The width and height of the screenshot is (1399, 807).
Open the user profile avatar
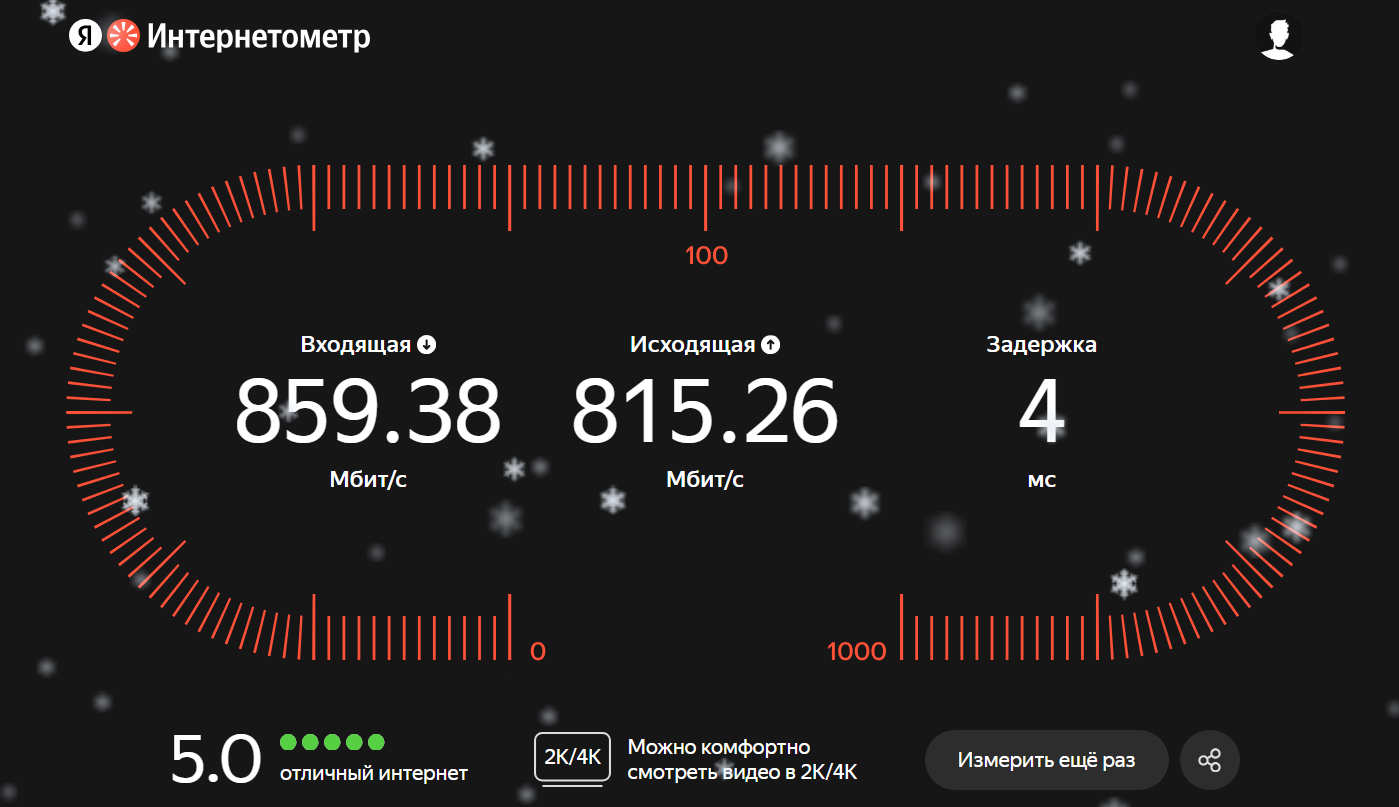coord(1277,37)
